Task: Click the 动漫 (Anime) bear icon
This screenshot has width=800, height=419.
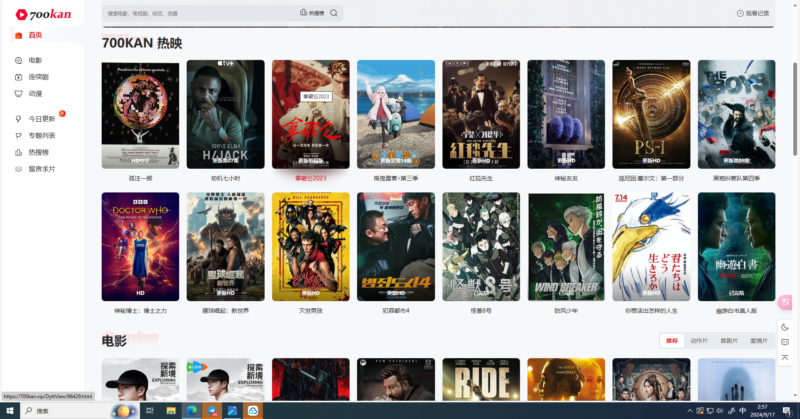Action: click(19, 93)
